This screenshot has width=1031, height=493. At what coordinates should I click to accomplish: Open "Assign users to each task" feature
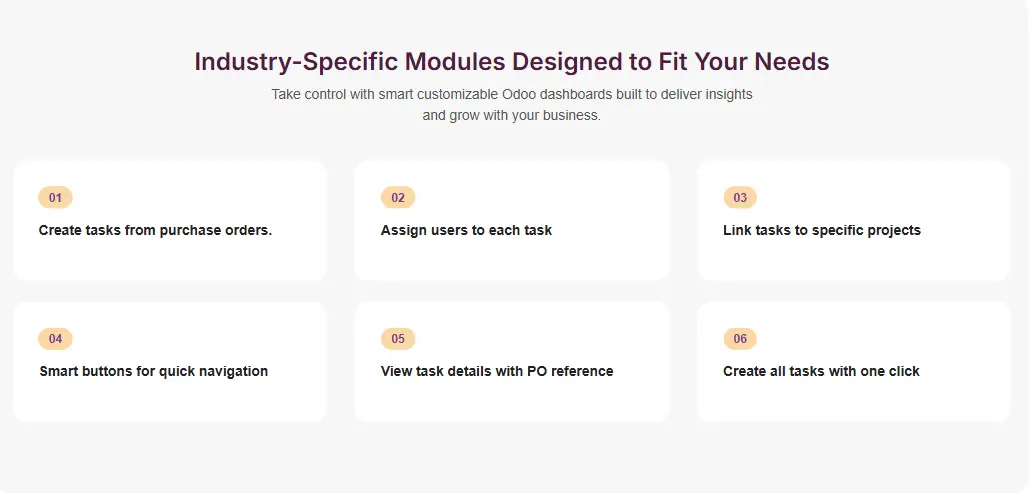[x=466, y=230]
